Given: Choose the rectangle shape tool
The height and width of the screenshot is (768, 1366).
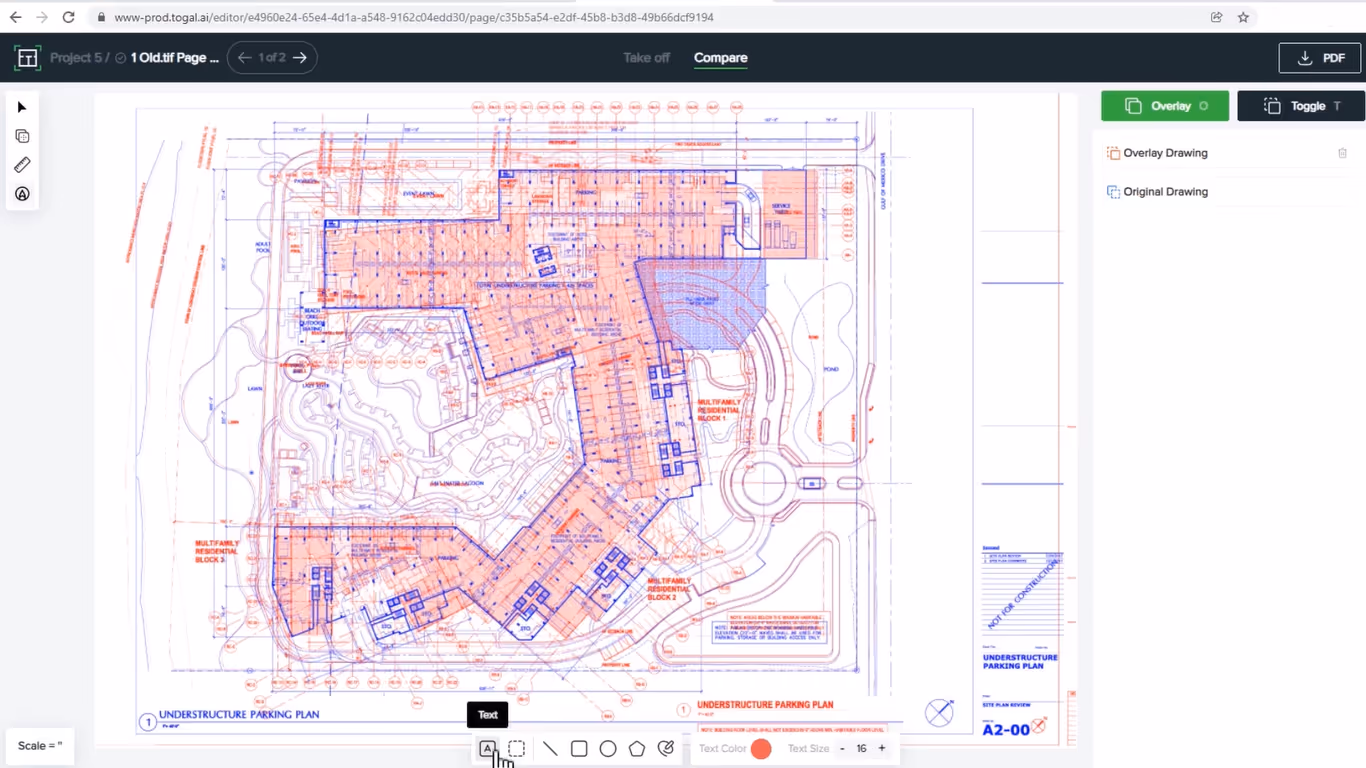Looking at the screenshot, I should tap(579, 748).
